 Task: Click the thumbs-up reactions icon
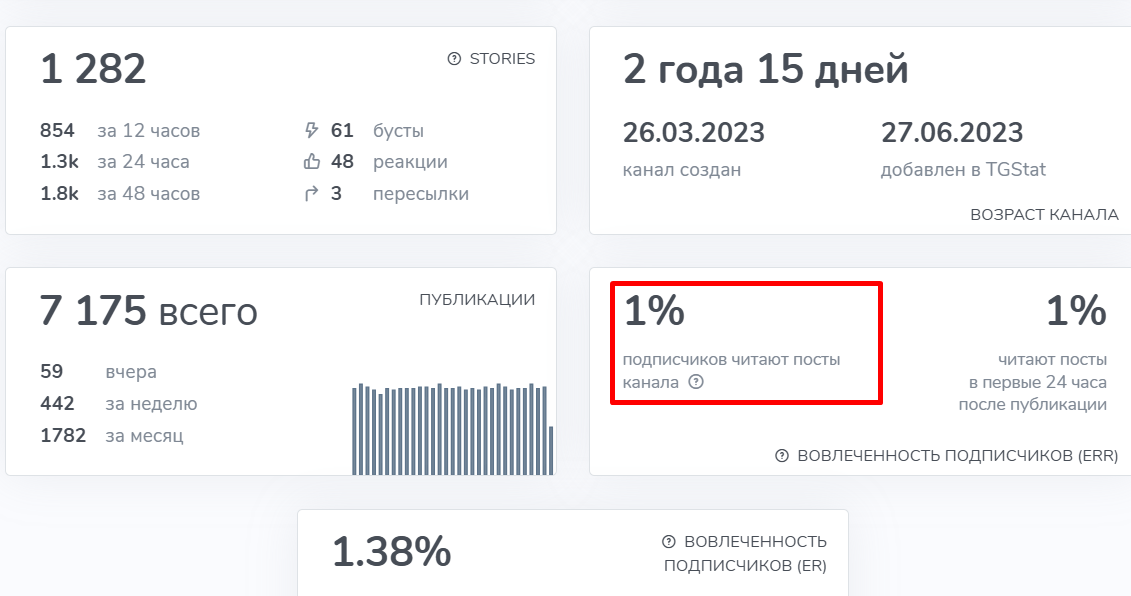point(311,162)
